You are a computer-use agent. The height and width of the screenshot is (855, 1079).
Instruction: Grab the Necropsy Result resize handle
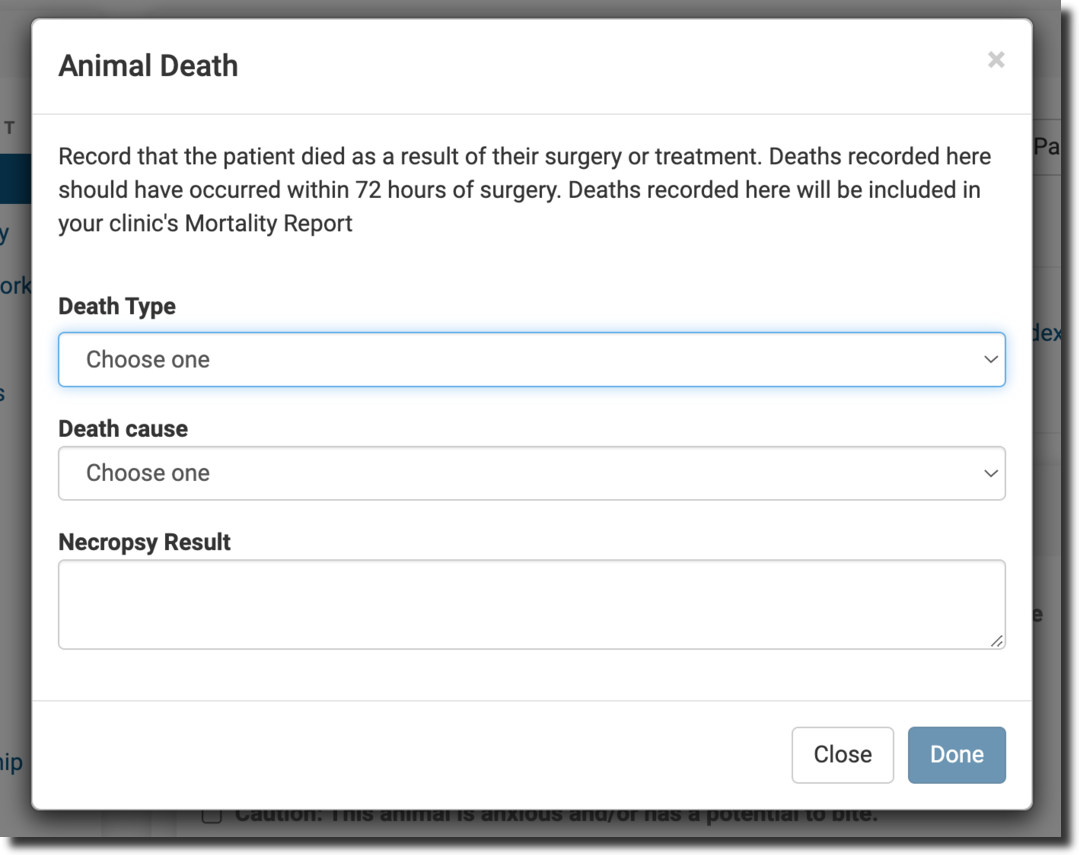[x=997, y=641]
